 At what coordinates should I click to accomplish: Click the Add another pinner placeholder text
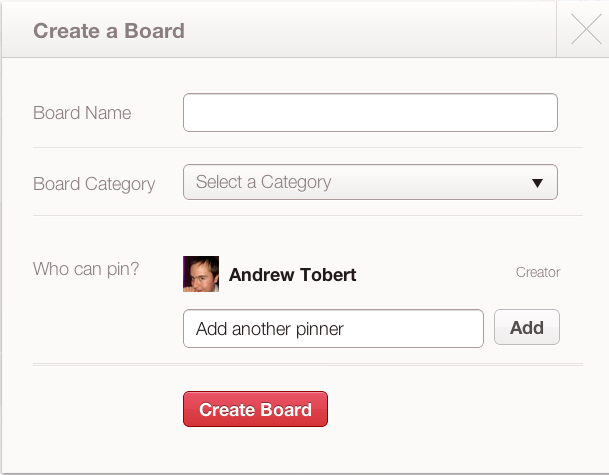(270, 329)
